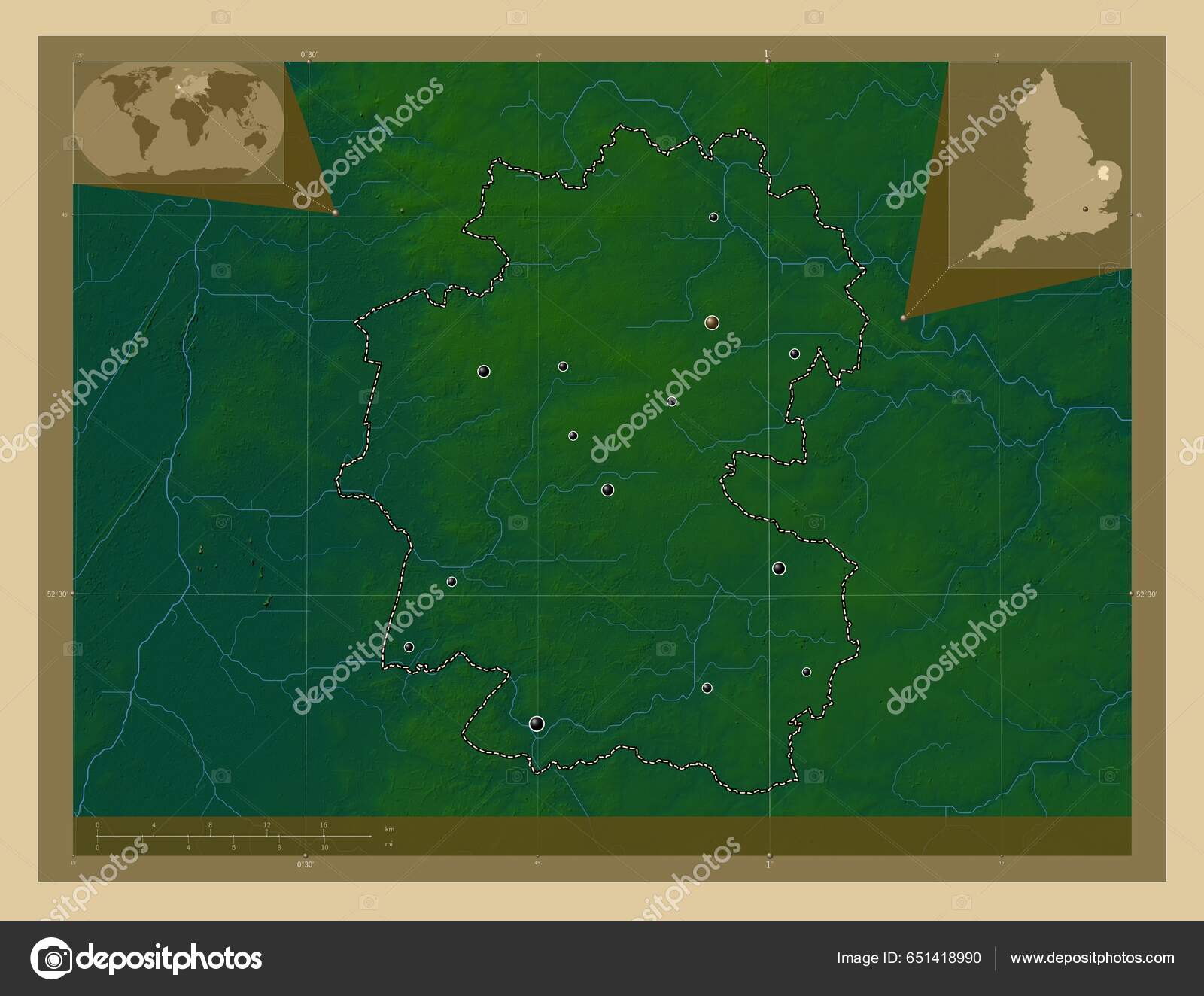
Task: Select the large capital city marker near center
Action: (x=710, y=320)
